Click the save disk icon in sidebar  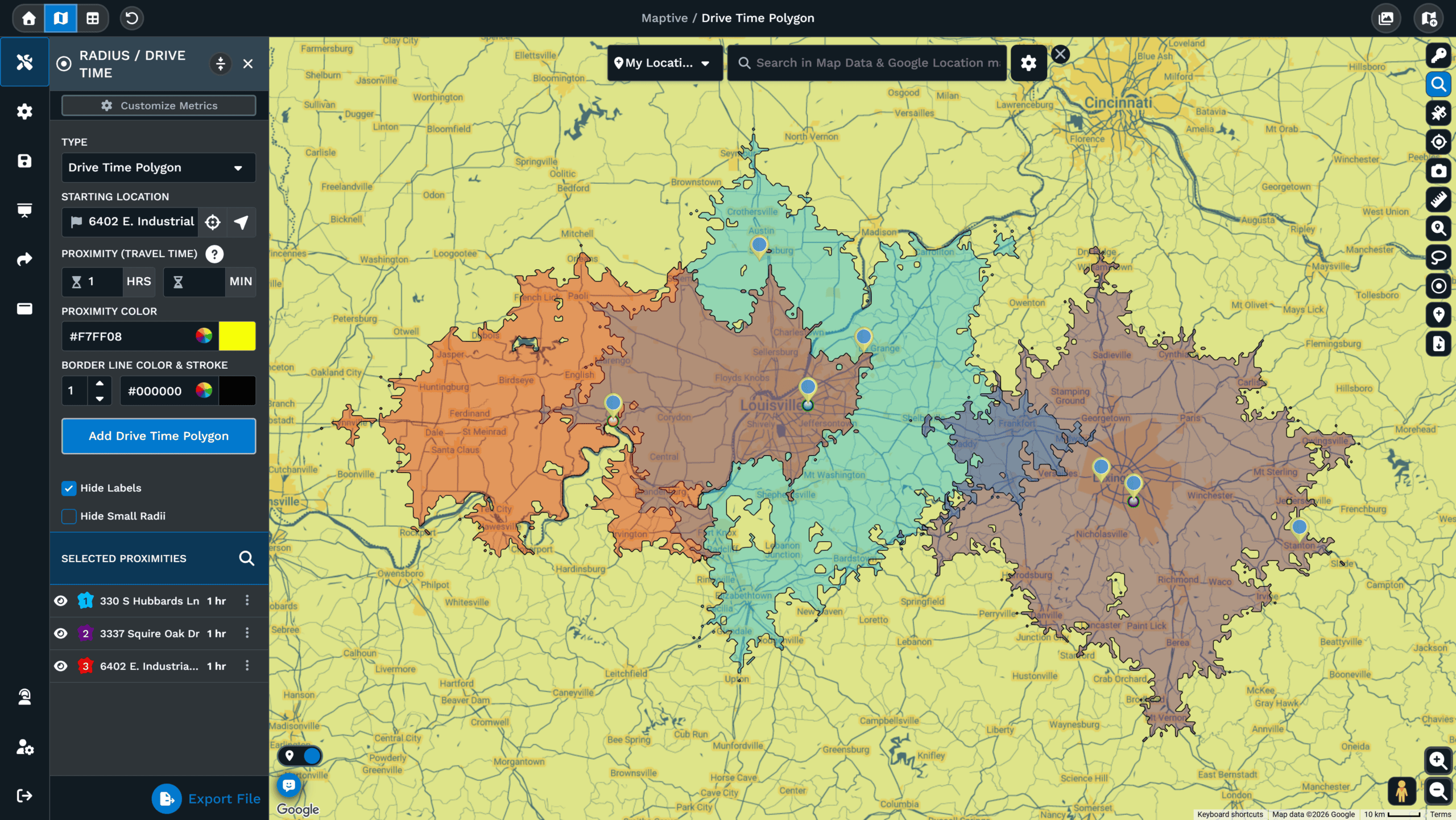24,161
